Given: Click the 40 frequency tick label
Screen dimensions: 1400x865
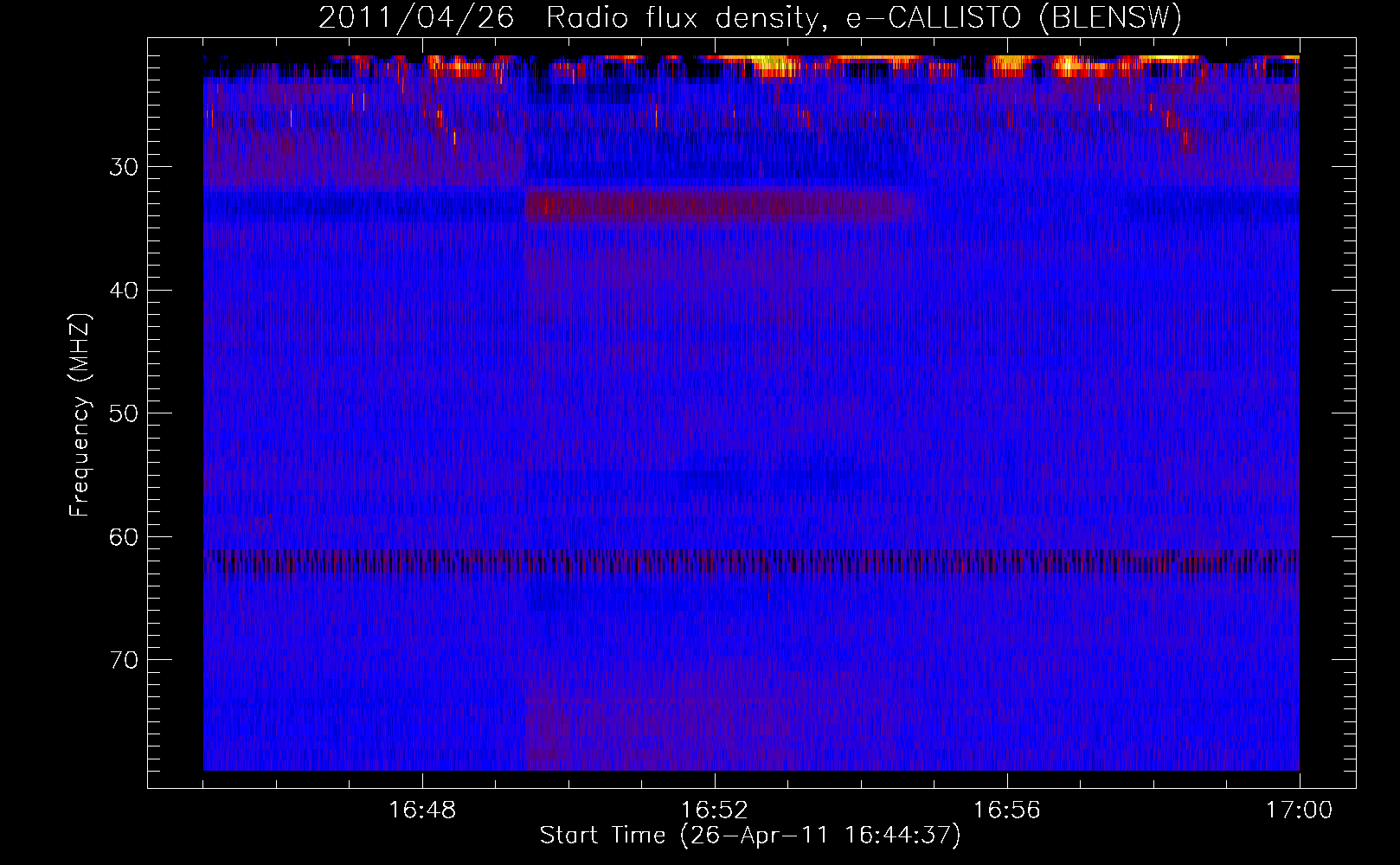Looking at the screenshot, I should pos(124,291).
